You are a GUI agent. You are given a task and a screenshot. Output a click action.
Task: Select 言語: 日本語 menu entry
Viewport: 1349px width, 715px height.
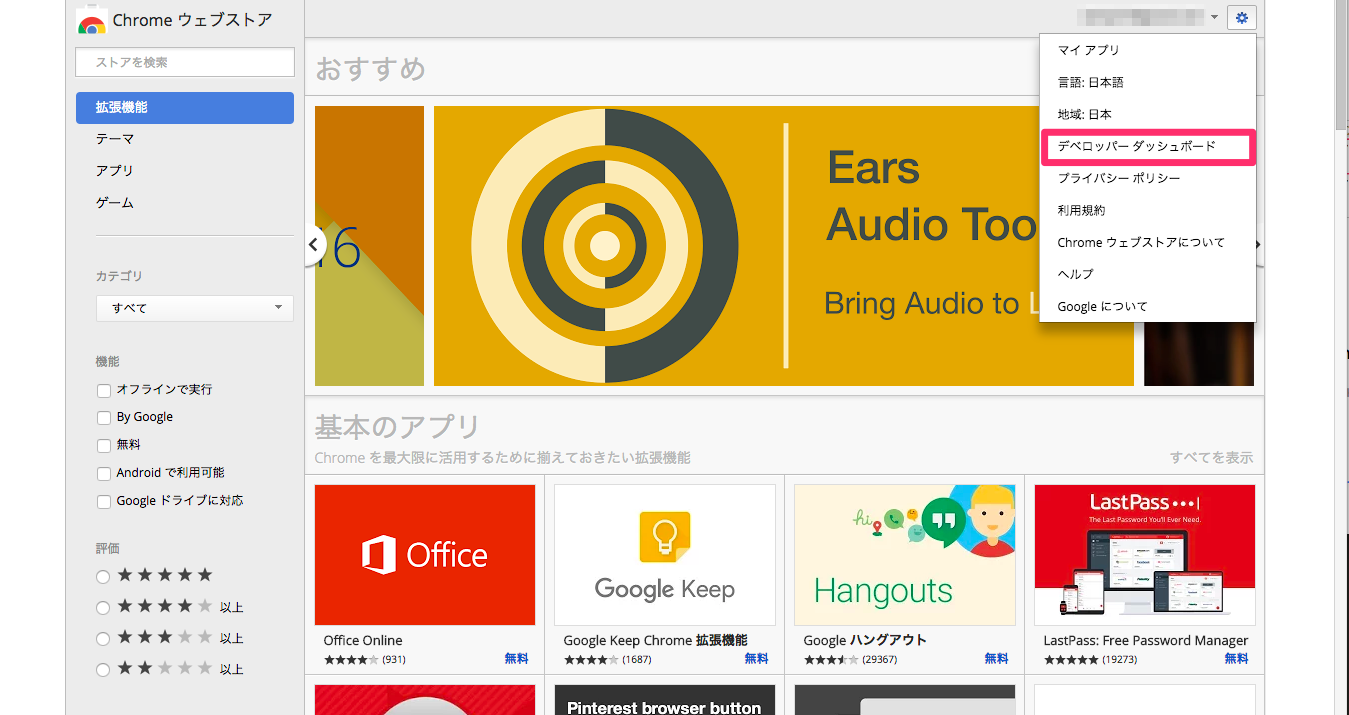[1148, 82]
